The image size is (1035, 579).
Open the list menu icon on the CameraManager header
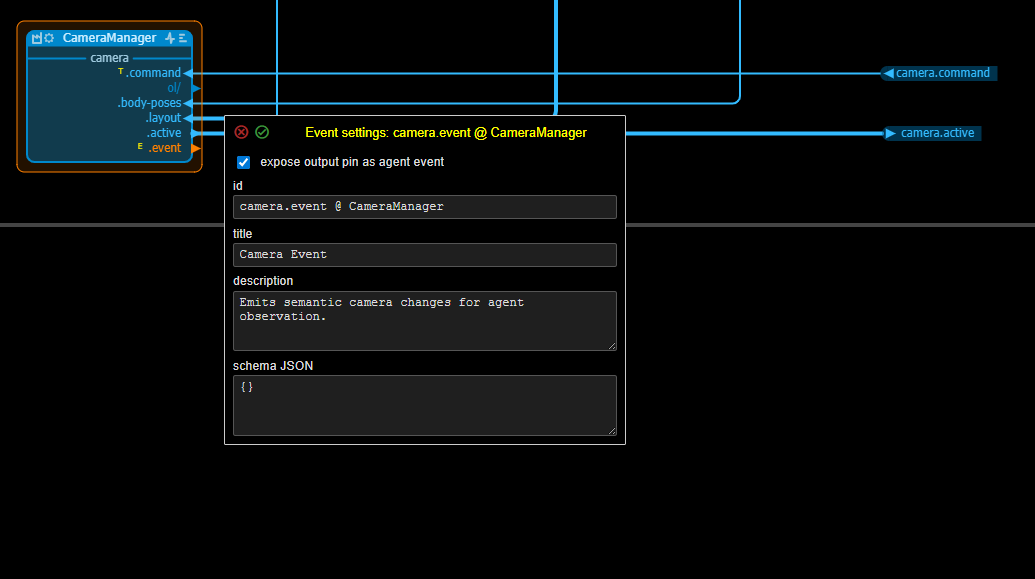point(183,38)
